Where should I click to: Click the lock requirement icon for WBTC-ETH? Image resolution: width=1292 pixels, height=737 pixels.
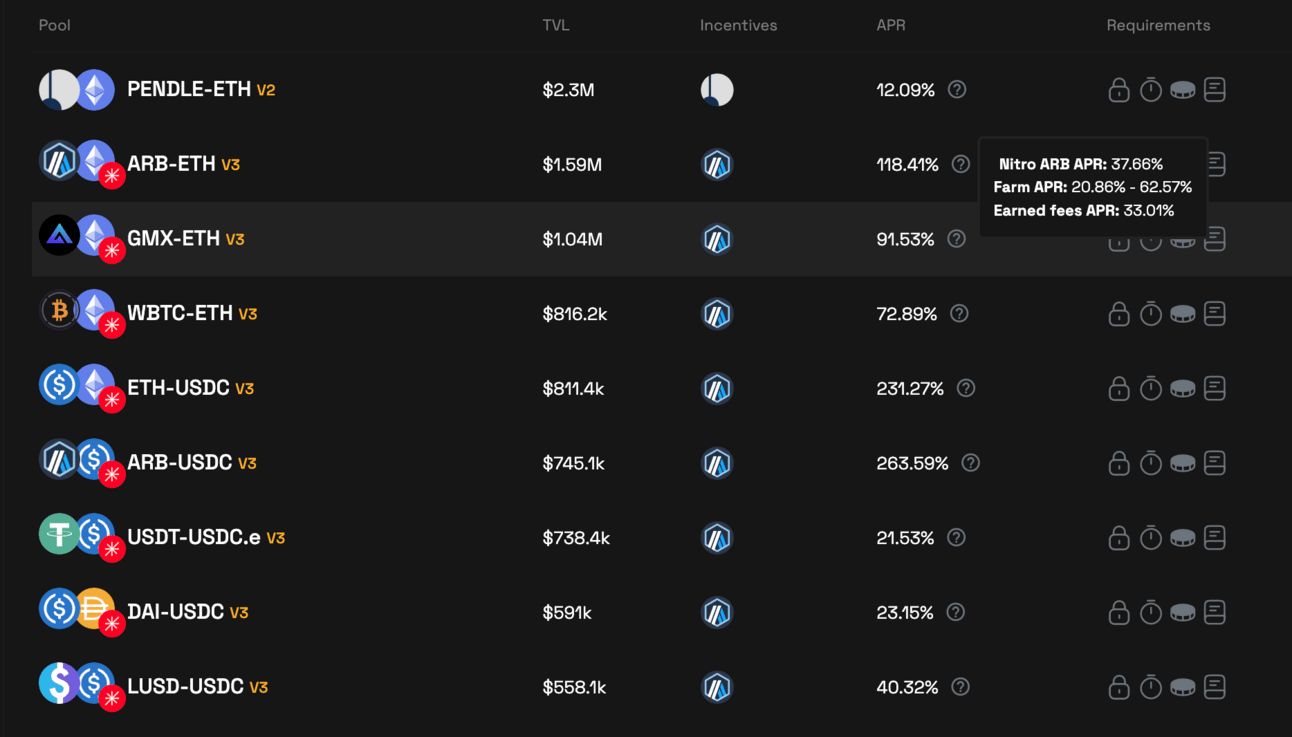(x=1119, y=313)
